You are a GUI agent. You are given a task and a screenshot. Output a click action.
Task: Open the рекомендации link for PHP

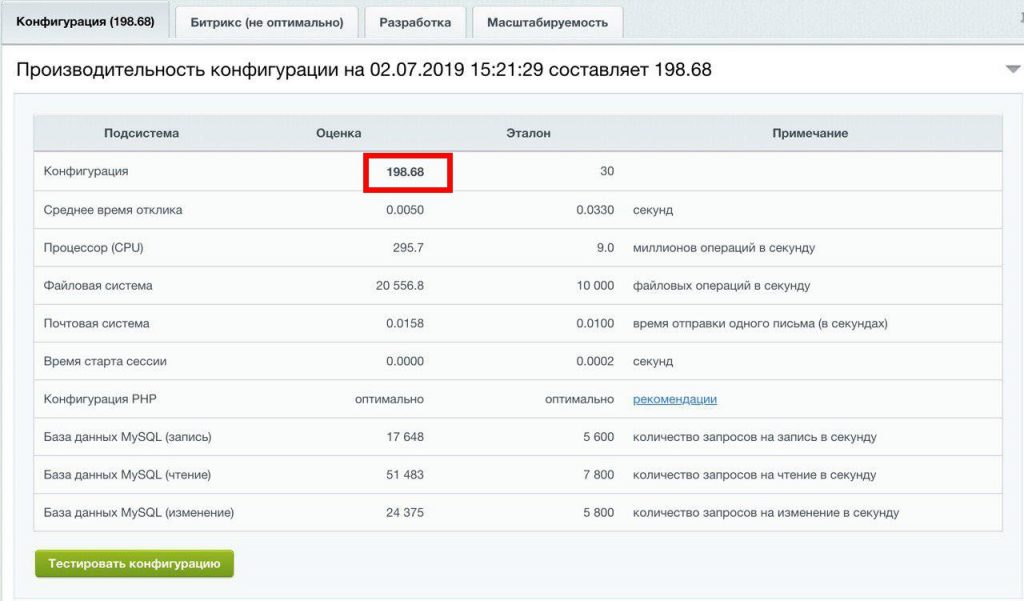click(x=674, y=399)
